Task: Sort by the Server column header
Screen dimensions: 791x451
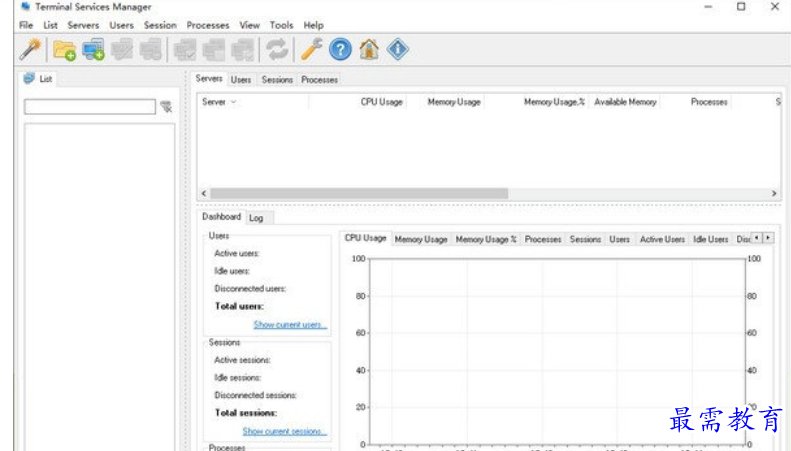Action: pyautogui.click(x=253, y=102)
